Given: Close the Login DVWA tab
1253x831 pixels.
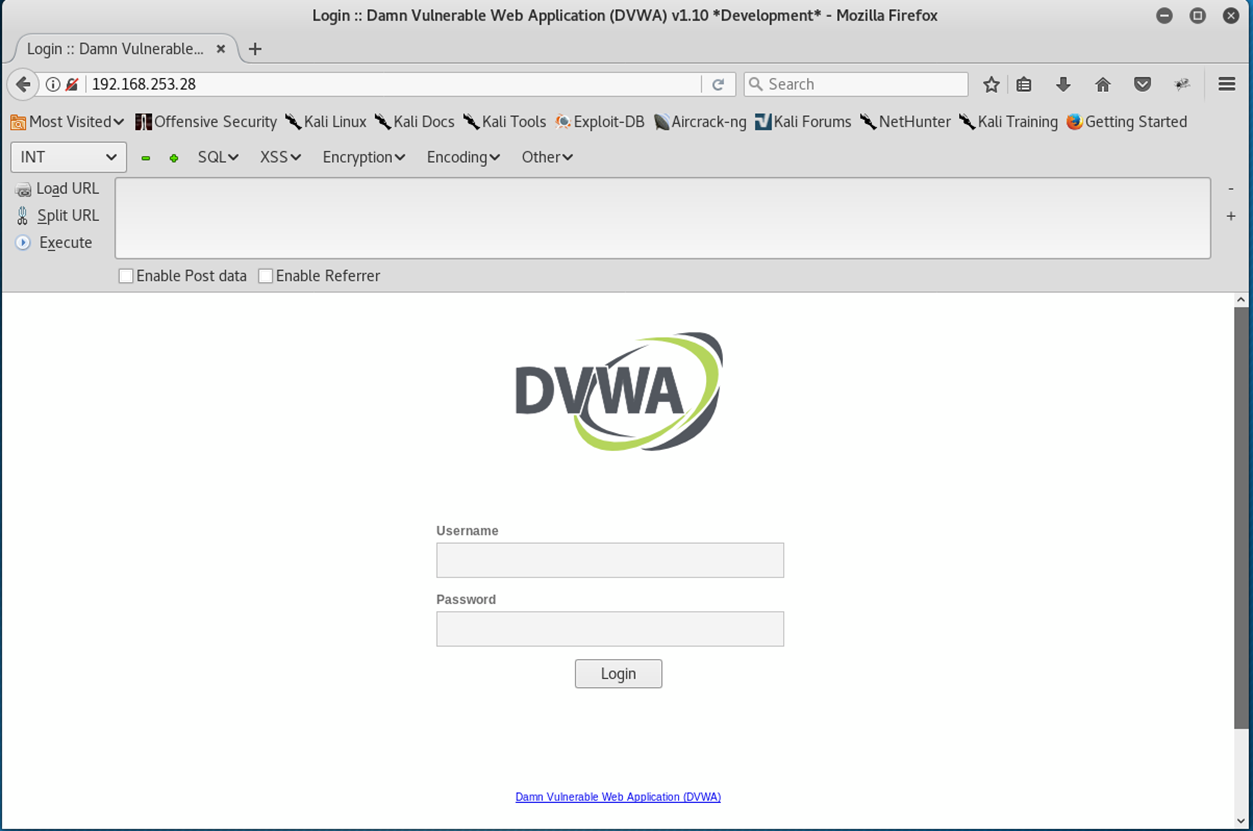Looking at the screenshot, I should point(221,49).
